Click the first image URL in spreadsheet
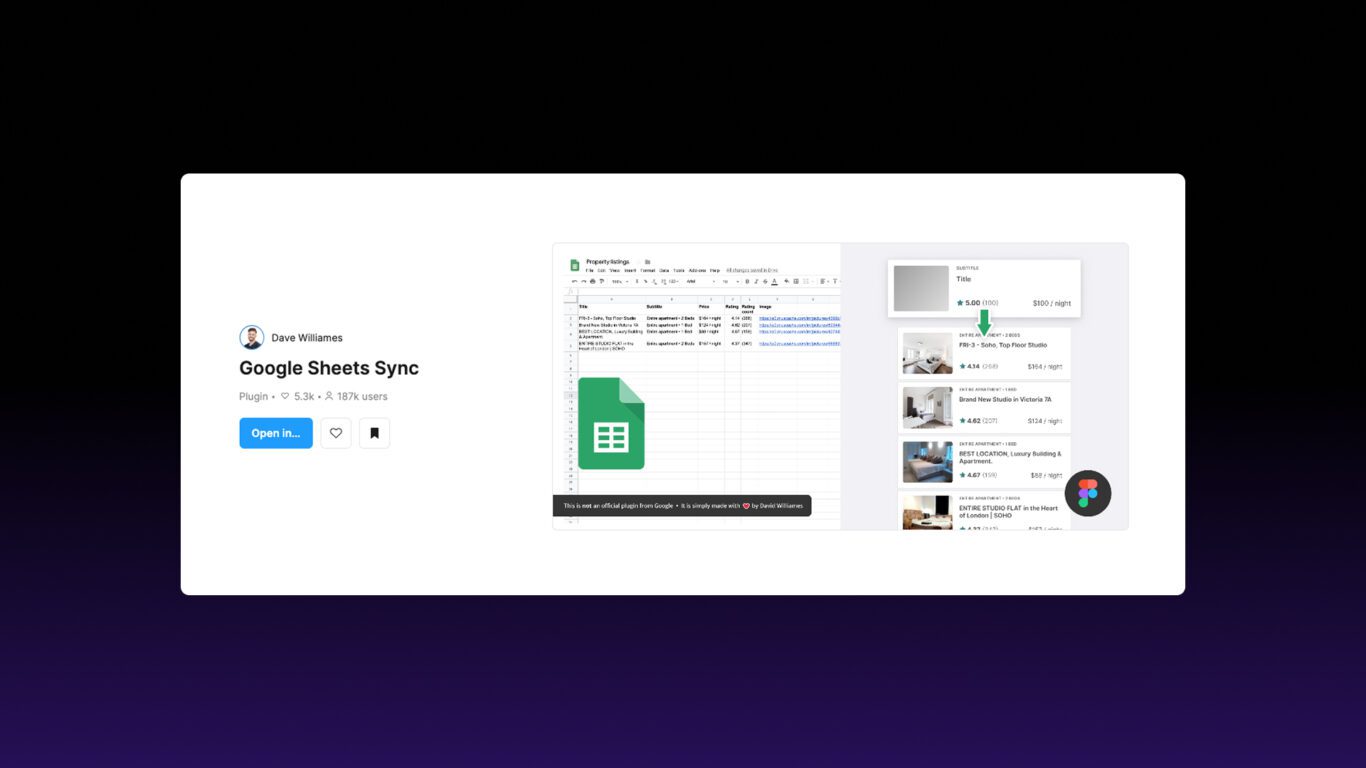1366x768 pixels. [799, 318]
